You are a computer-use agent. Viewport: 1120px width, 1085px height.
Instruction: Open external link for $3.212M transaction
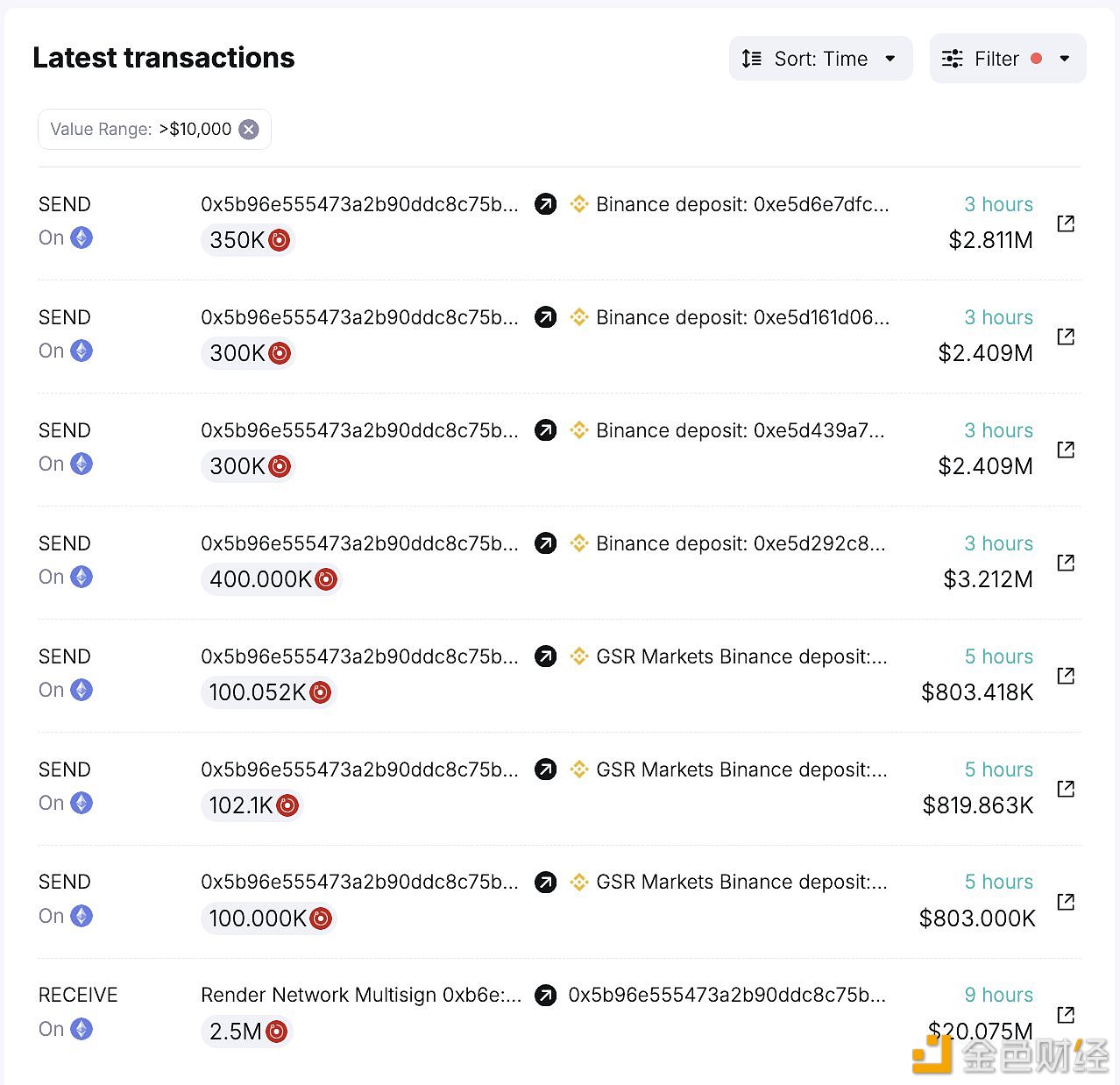pyautogui.click(x=1066, y=563)
